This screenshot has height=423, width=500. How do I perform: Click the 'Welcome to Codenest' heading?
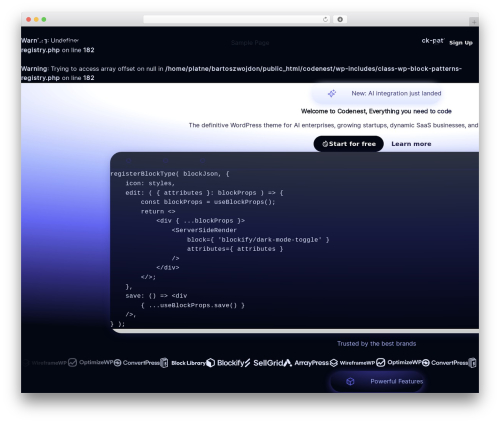pos(376,111)
